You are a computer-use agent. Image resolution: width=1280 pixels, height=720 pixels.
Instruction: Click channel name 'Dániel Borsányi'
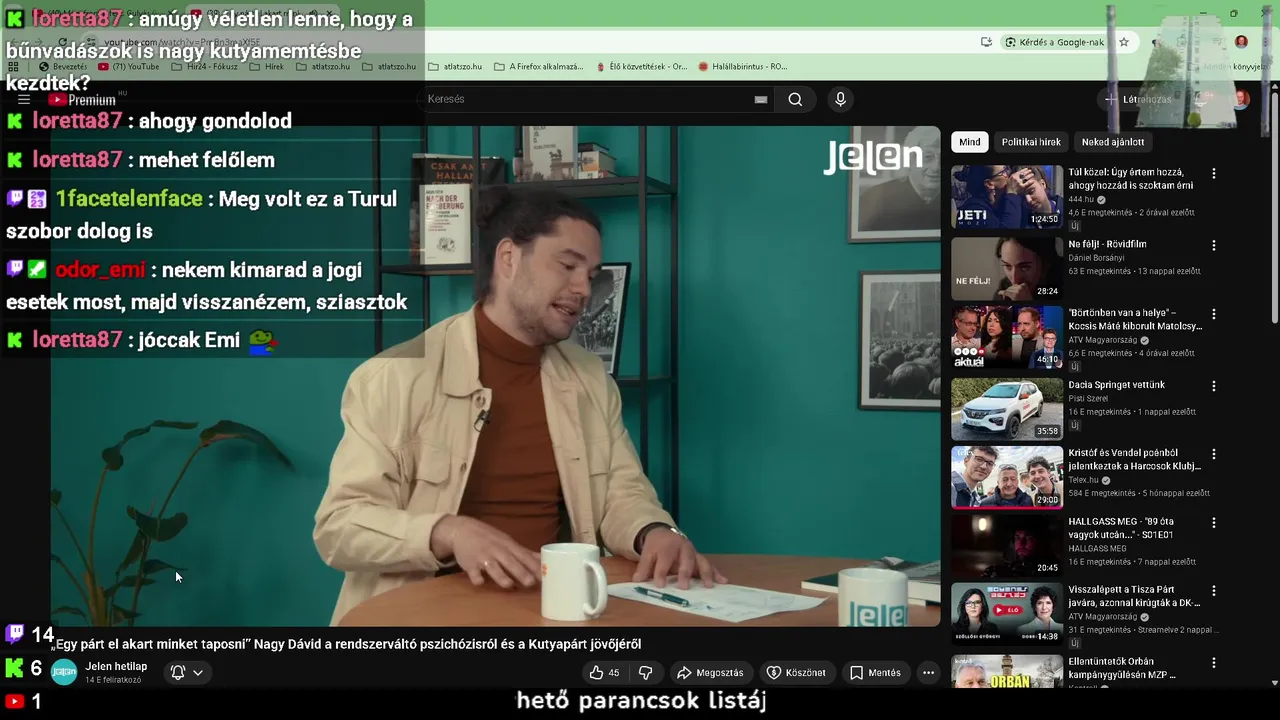coord(1096,258)
